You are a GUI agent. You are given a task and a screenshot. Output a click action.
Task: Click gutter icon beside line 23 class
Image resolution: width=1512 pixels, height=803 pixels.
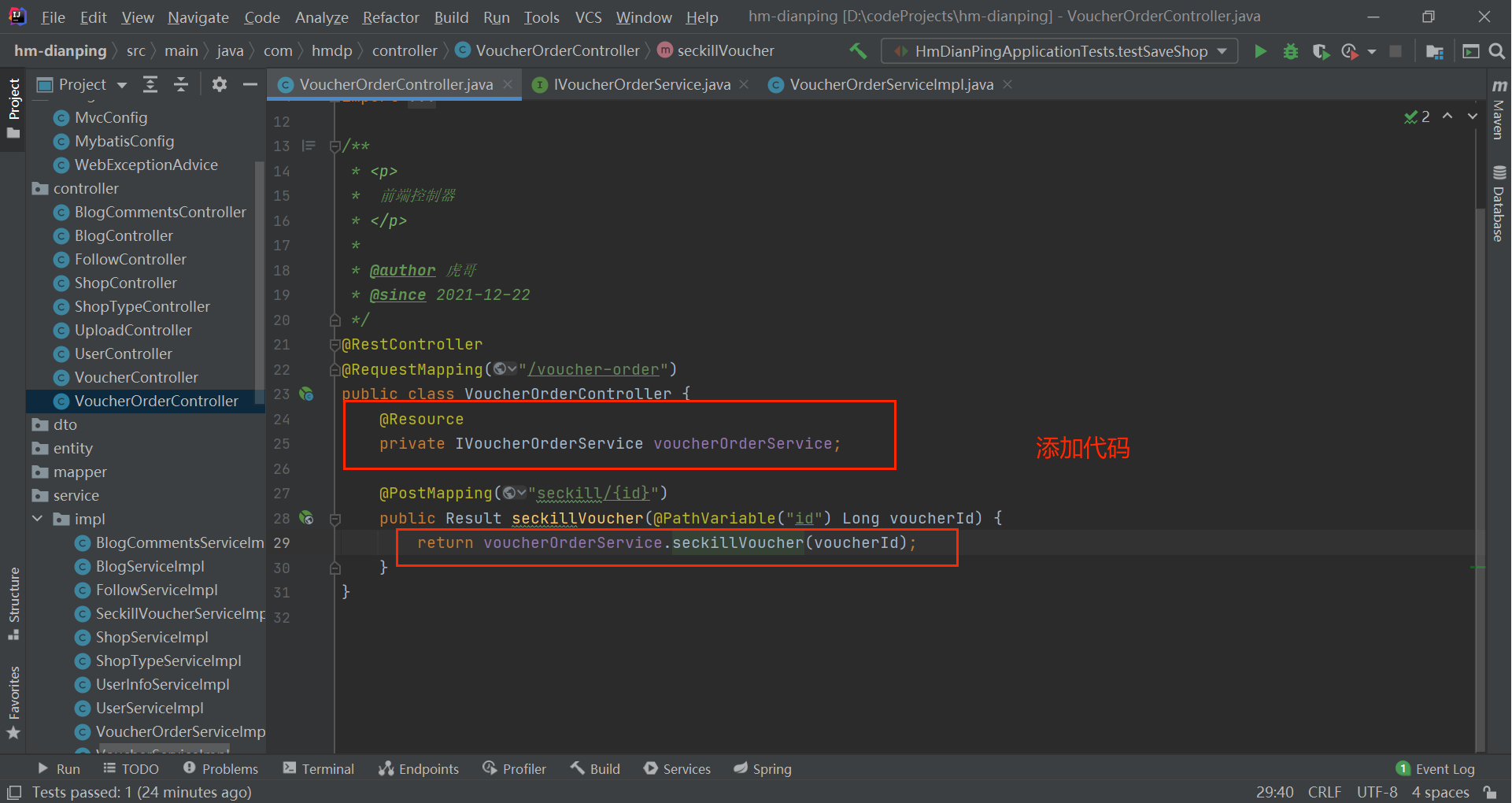pyautogui.click(x=306, y=394)
